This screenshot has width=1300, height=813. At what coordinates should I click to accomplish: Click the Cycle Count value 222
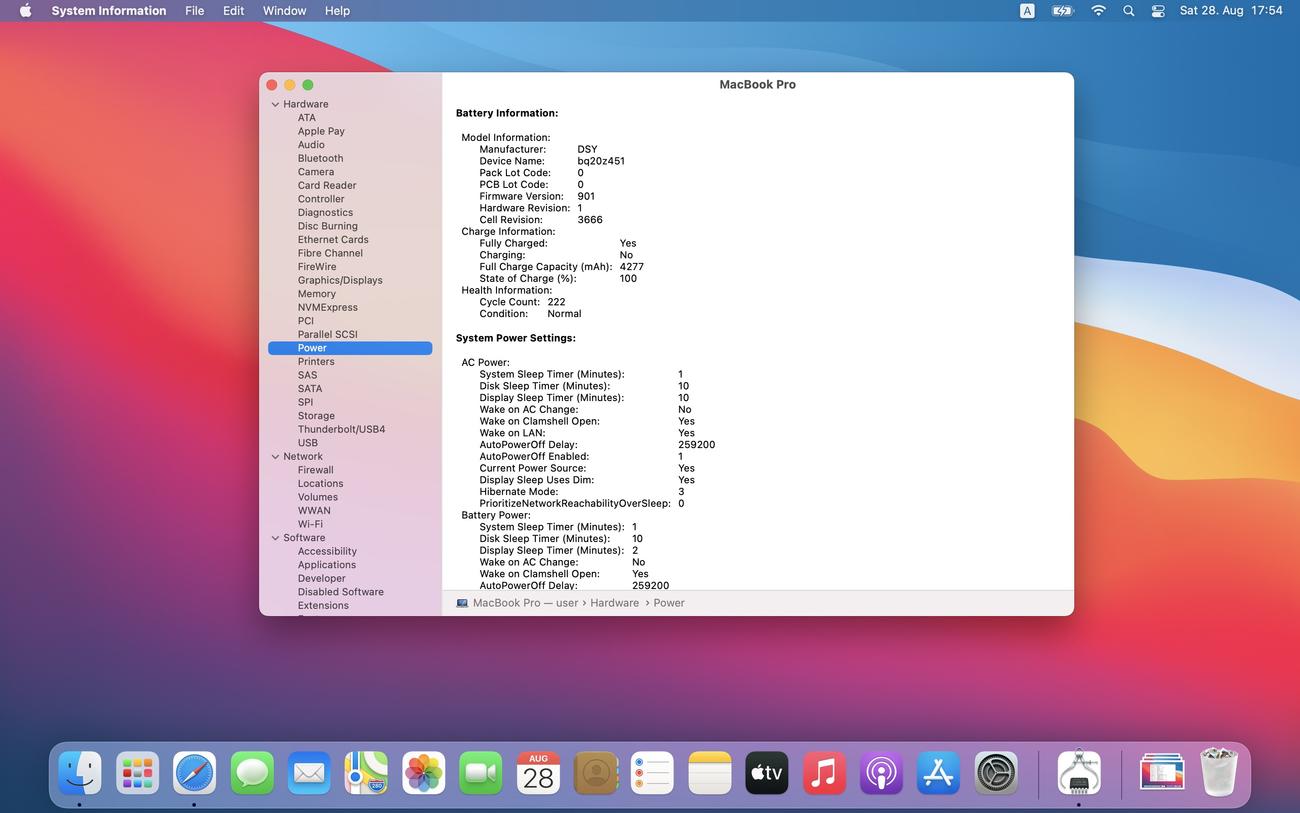[556, 302]
